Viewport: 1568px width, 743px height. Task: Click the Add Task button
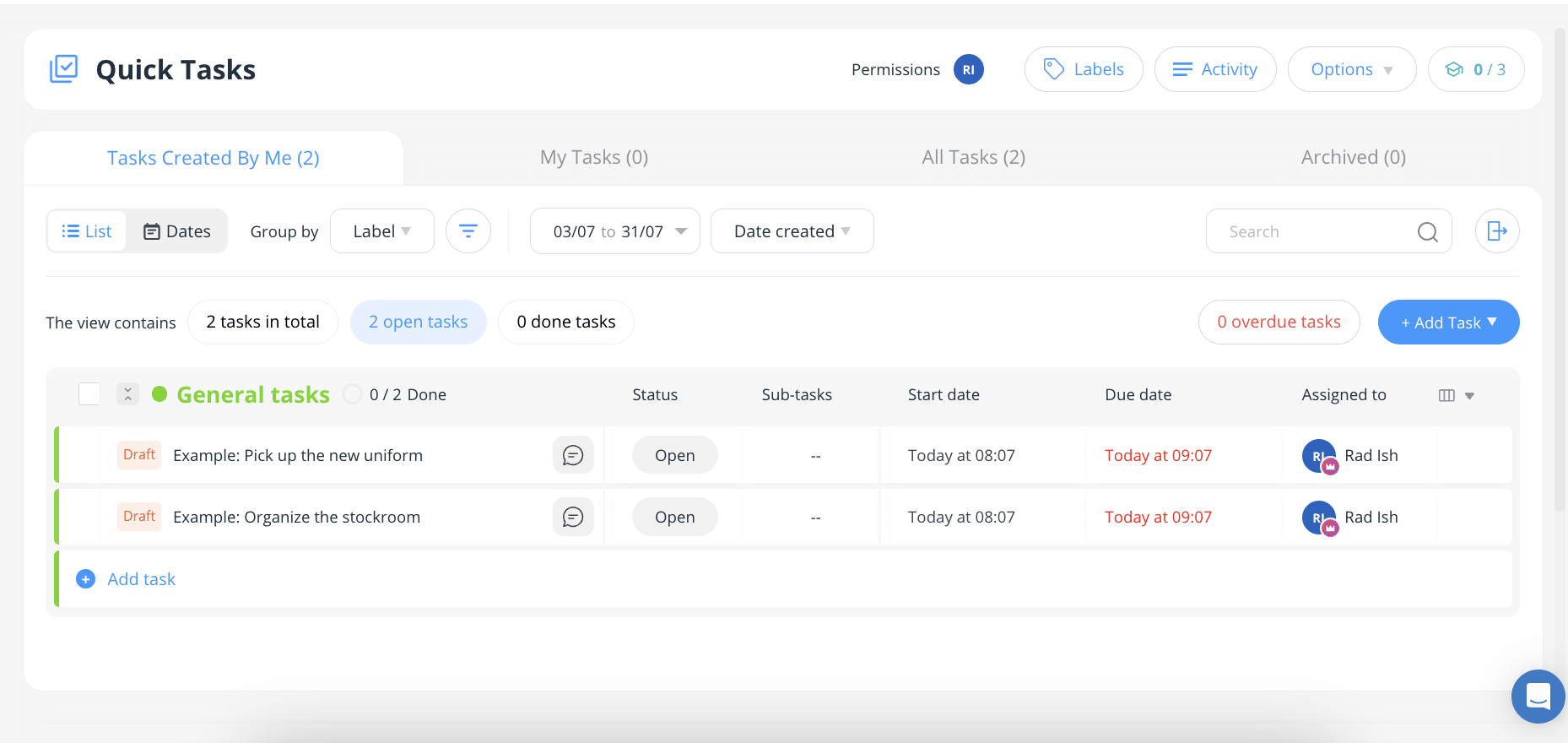coord(1449,323)
